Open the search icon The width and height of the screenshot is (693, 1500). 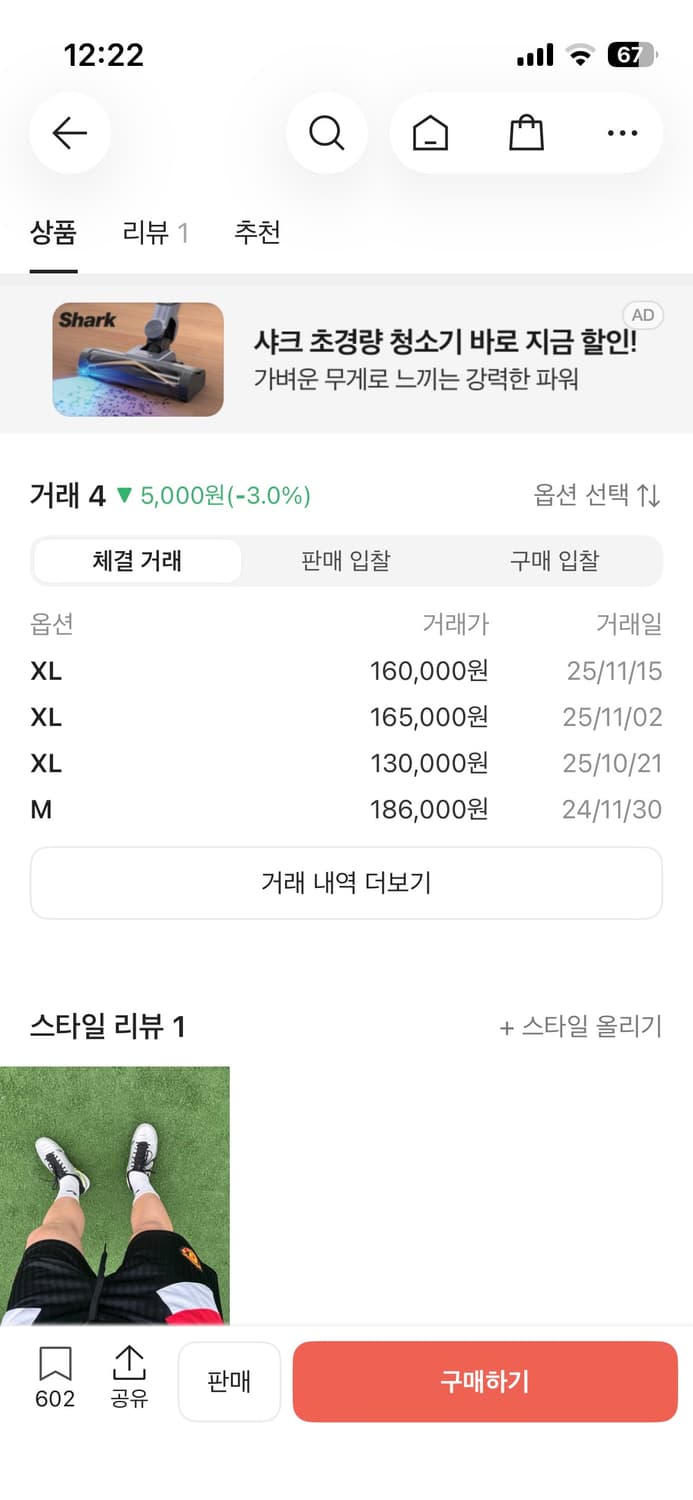click(x=327, y=133)
